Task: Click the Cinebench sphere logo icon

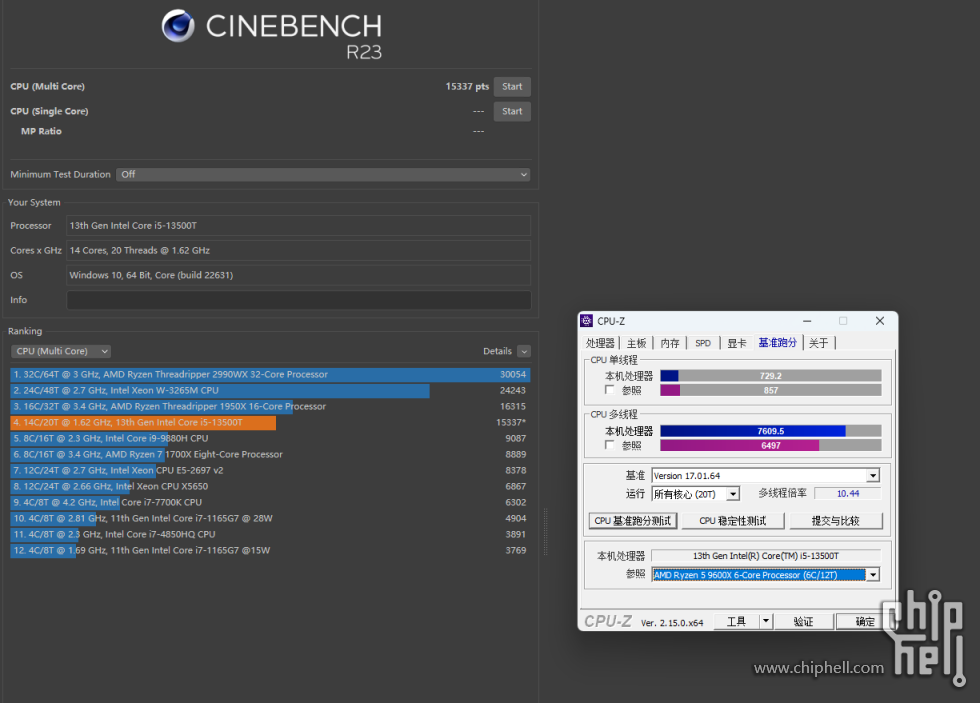Action: [x=178, y=26]
